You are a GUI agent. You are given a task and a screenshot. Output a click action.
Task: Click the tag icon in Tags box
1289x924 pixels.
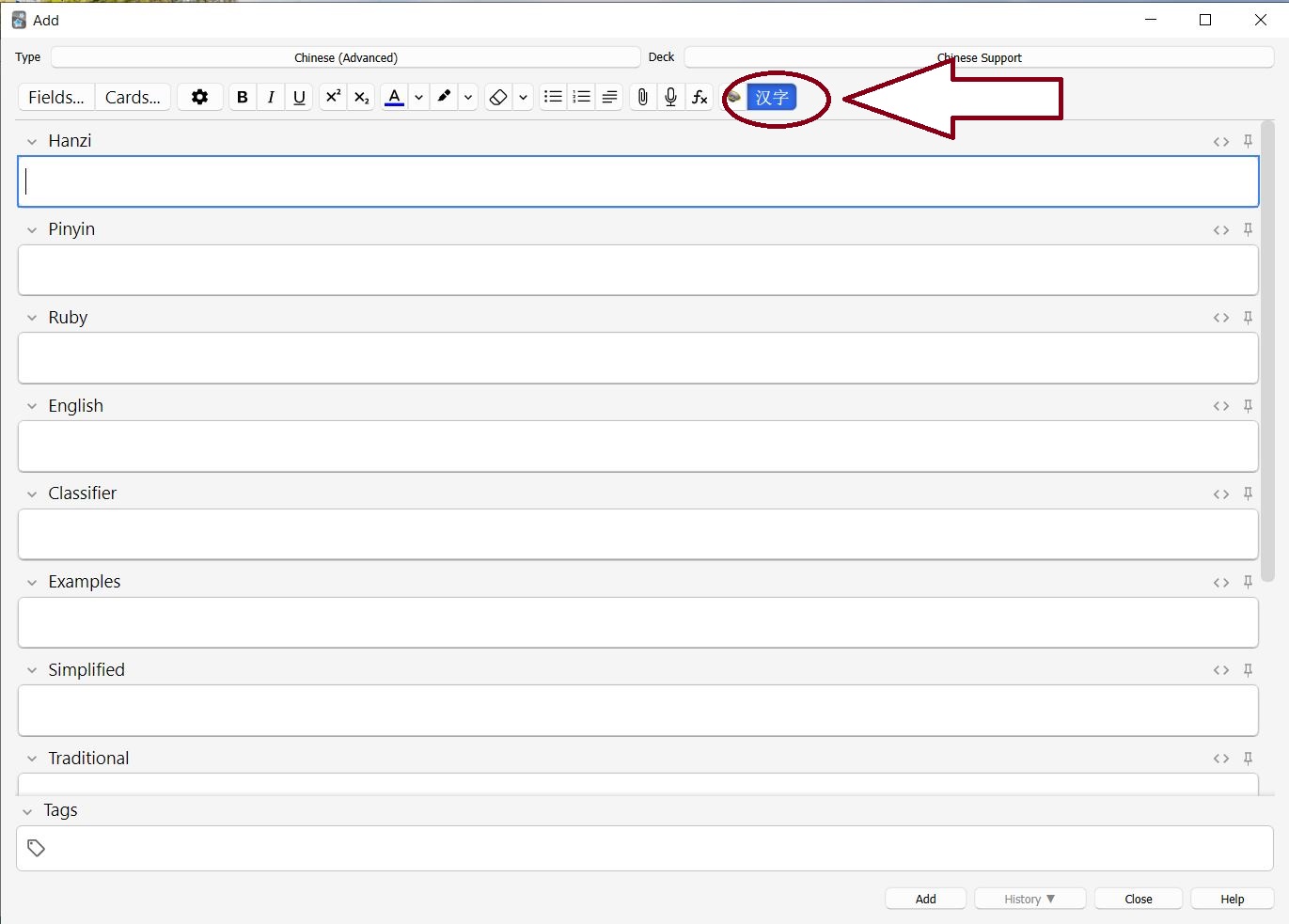tap(37, 848)
